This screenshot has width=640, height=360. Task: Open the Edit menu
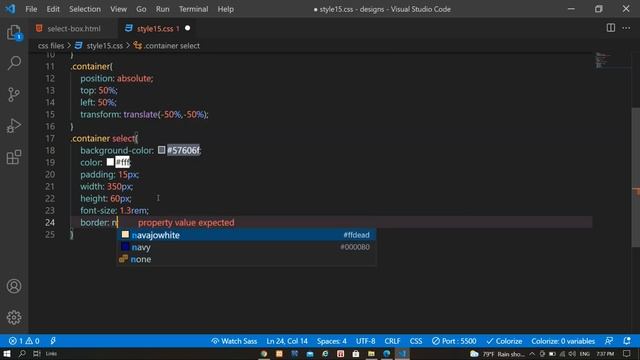[x=53, y=9]
